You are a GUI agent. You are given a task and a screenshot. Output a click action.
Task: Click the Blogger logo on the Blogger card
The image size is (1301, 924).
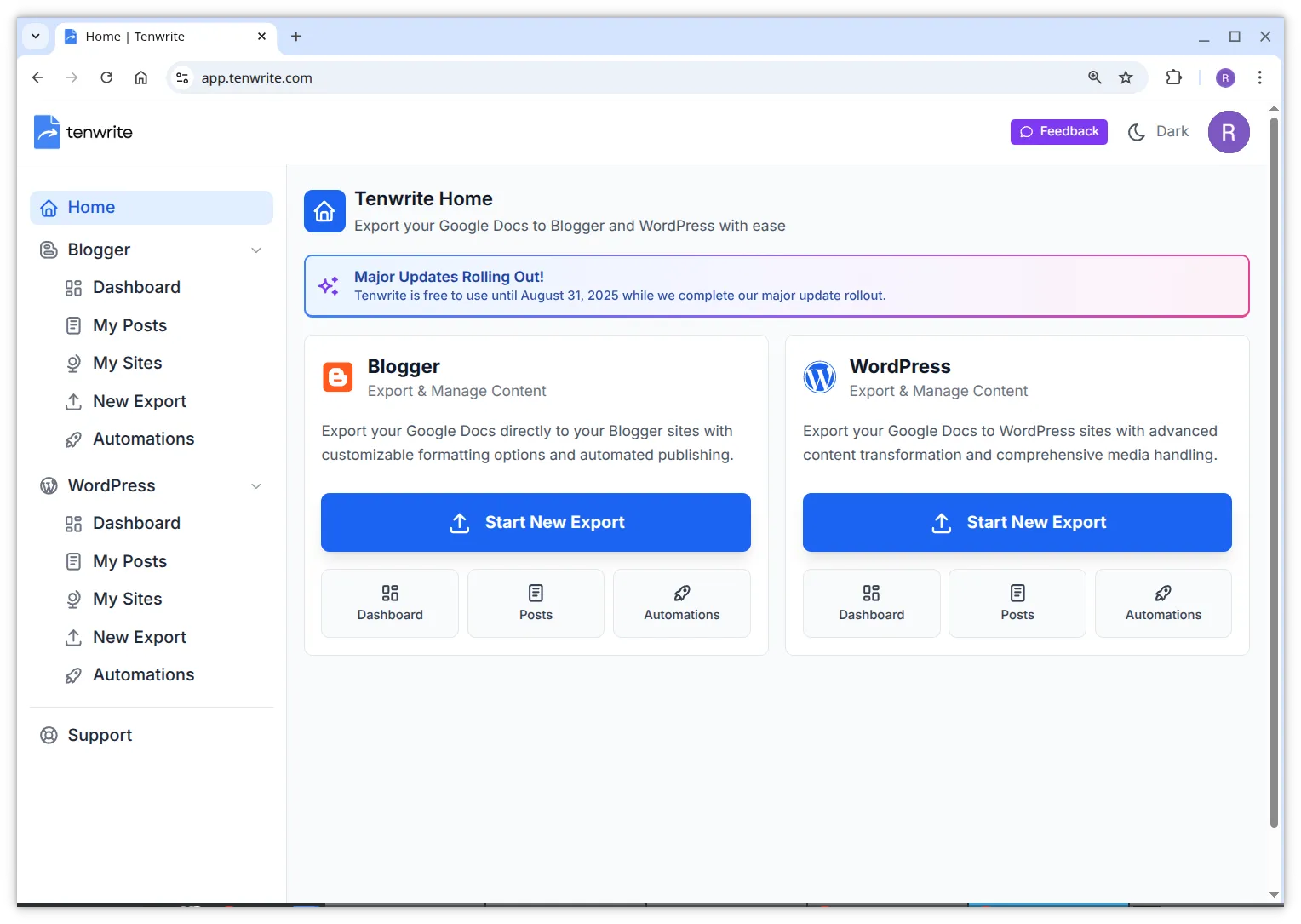(337, 377)
